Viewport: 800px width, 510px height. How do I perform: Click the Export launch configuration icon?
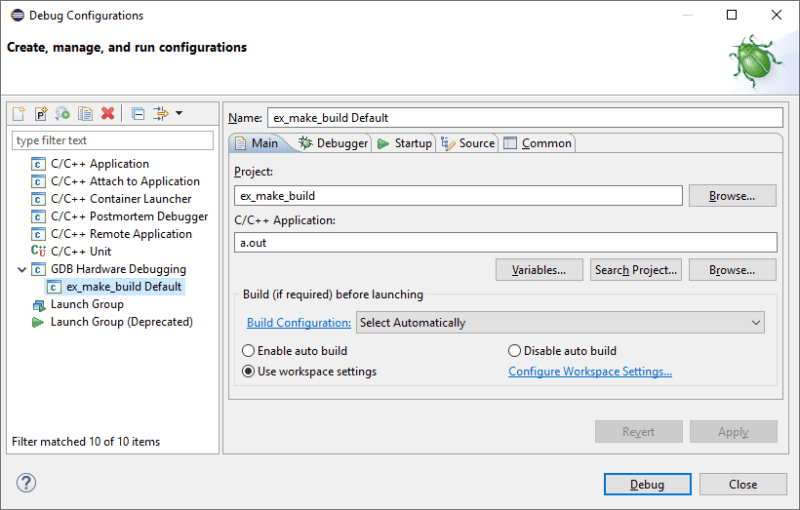pos(63,114)
